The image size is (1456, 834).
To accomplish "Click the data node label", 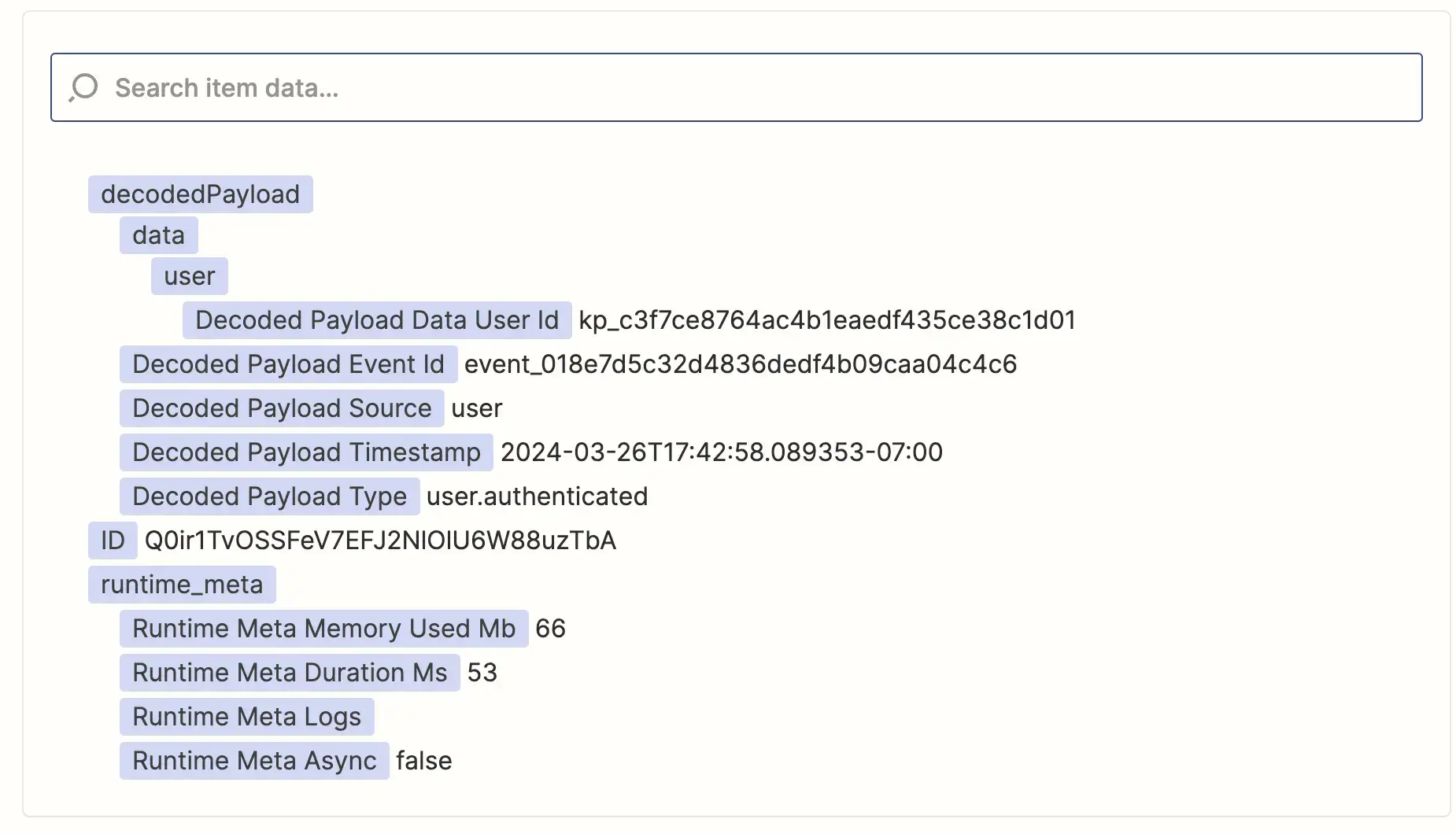I will (x=158, y=235).
